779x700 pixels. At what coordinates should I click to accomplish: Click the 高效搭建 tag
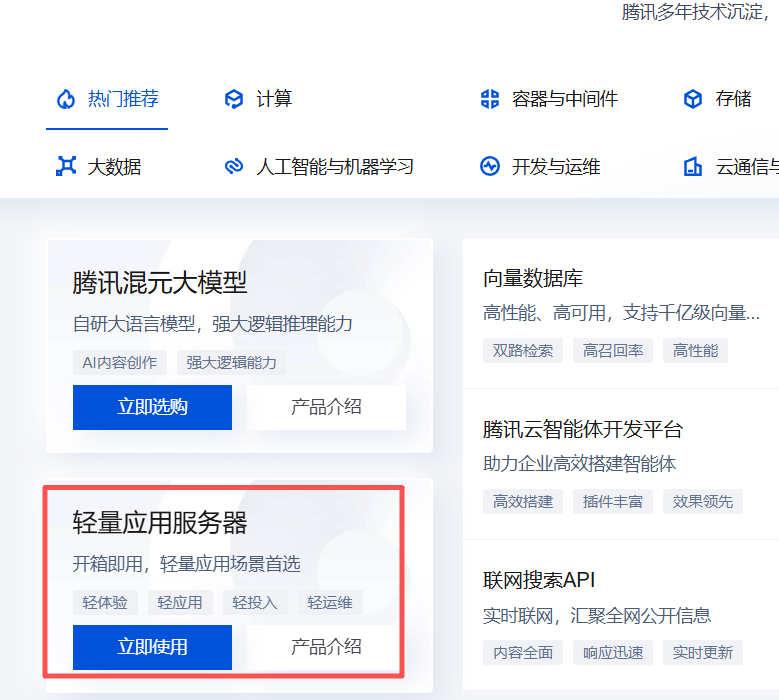[523, 502]
